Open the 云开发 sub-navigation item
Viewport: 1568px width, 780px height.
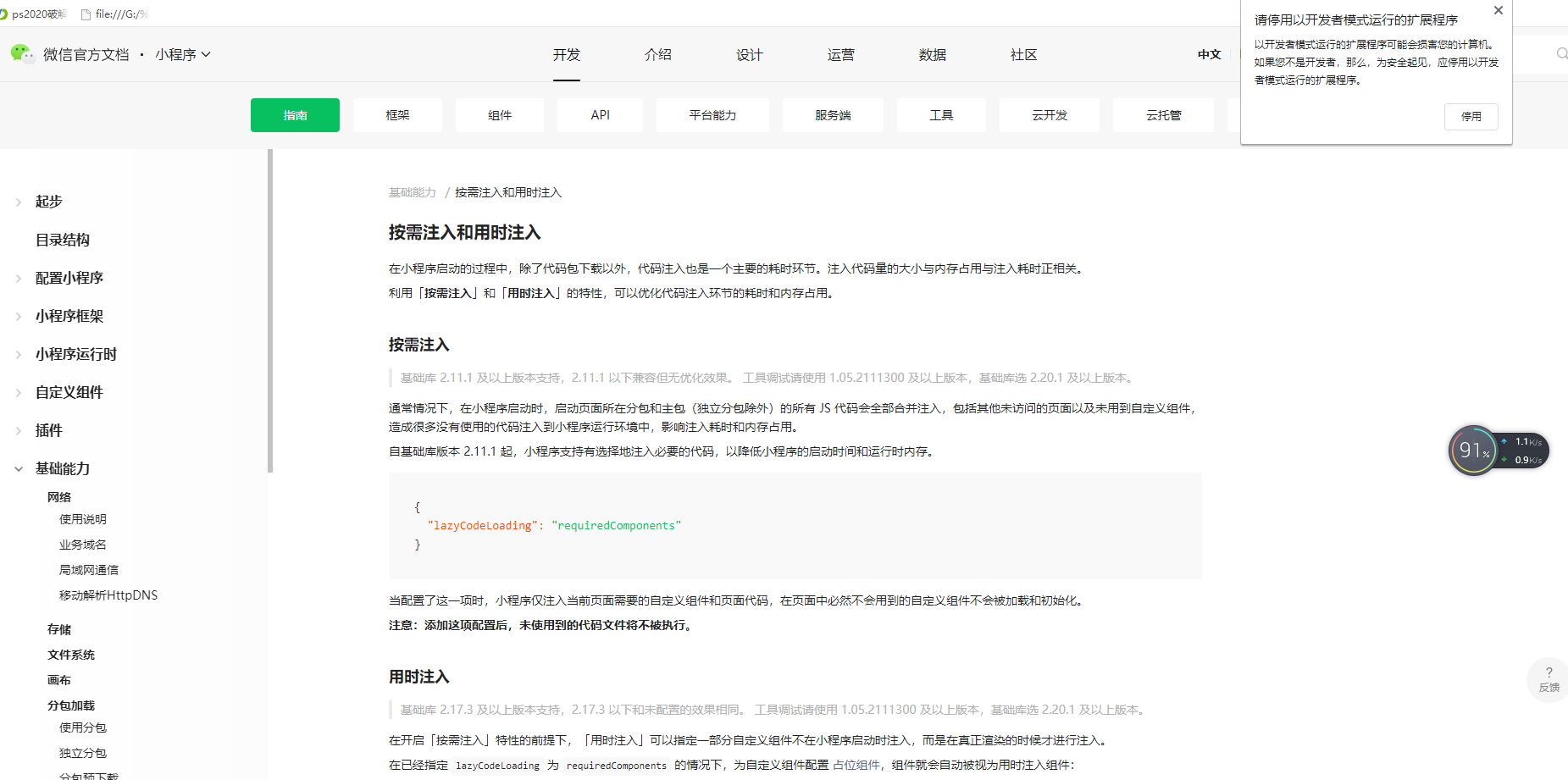(x=1050, y=115)
